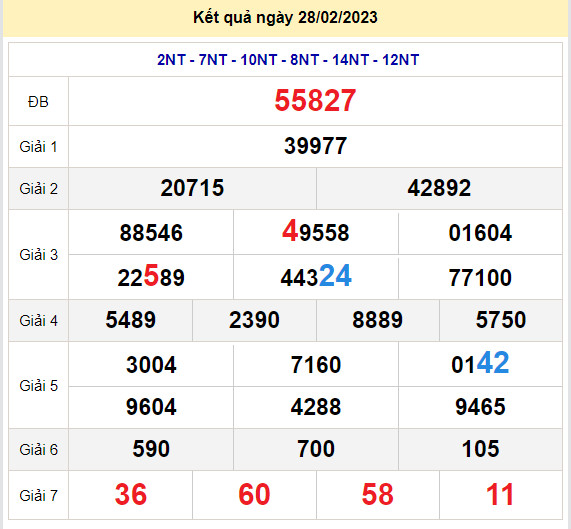Click the header Kết quả ngày 28/02/2023
This screenshot has height=529, width=571.
pos(285,18)
